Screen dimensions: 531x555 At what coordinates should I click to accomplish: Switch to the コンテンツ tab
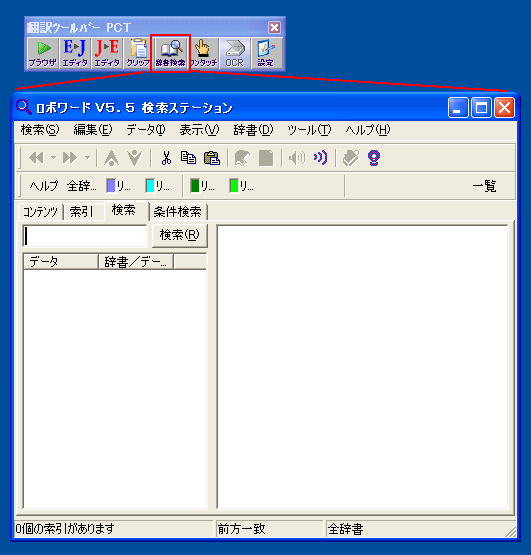click(x=40, y=212)
